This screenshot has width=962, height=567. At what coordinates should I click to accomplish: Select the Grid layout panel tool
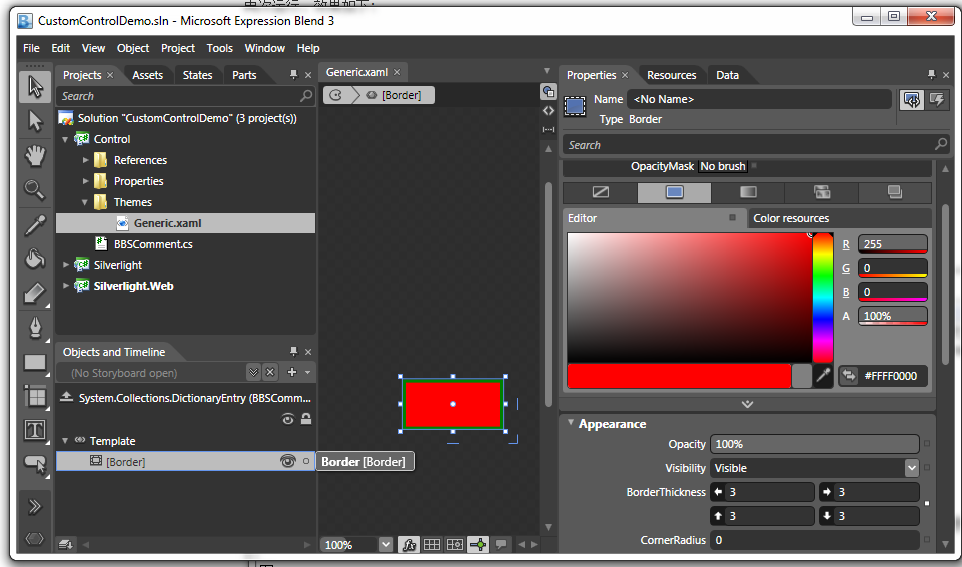[35, 396]
